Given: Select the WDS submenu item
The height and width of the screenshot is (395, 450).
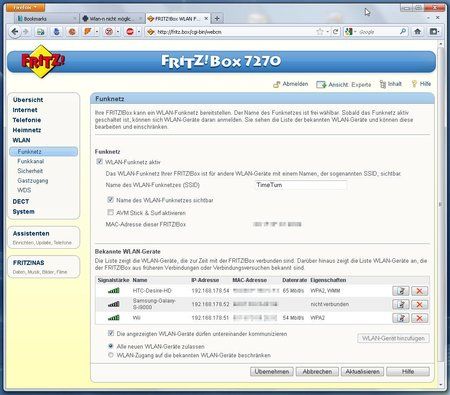Looking at the screenshot, I should [x=24, y=190].
